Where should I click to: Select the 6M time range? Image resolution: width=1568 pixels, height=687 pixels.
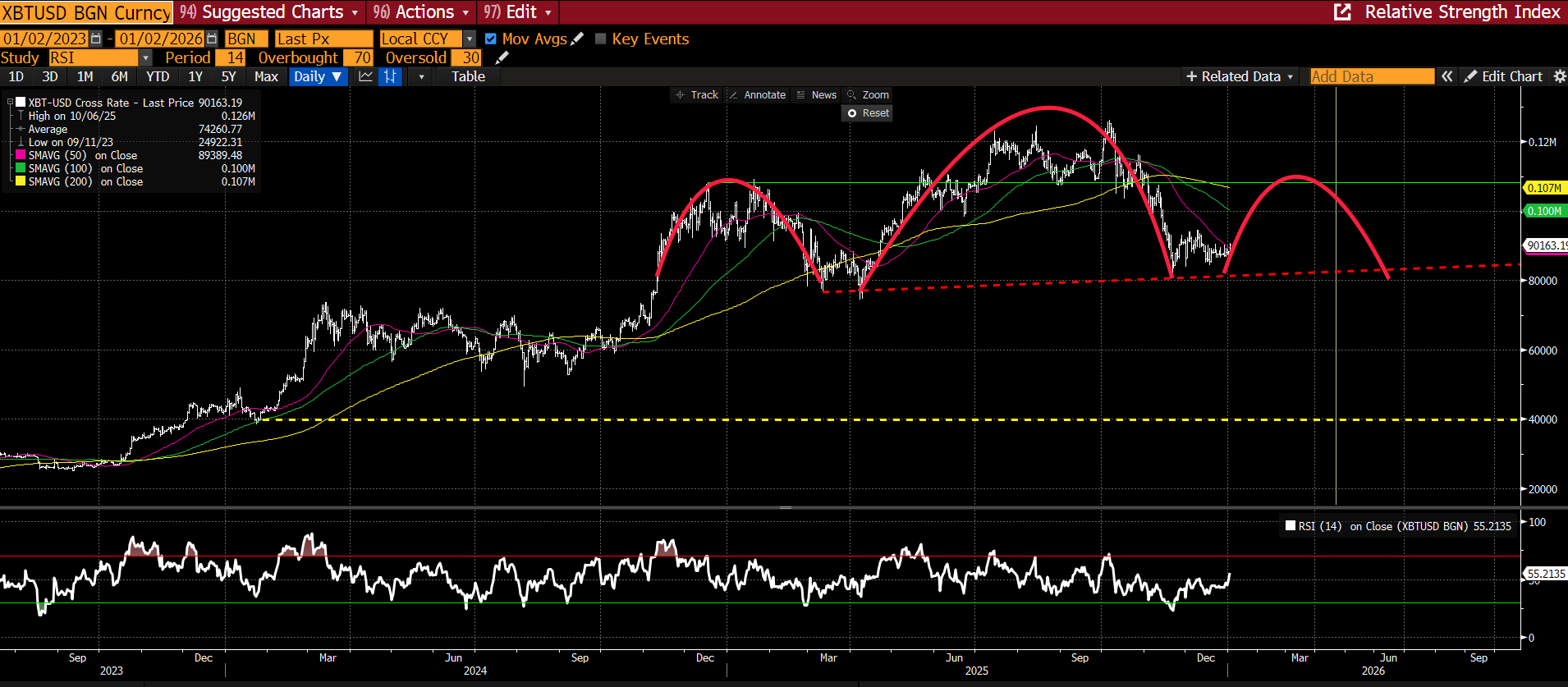(120, 76)
